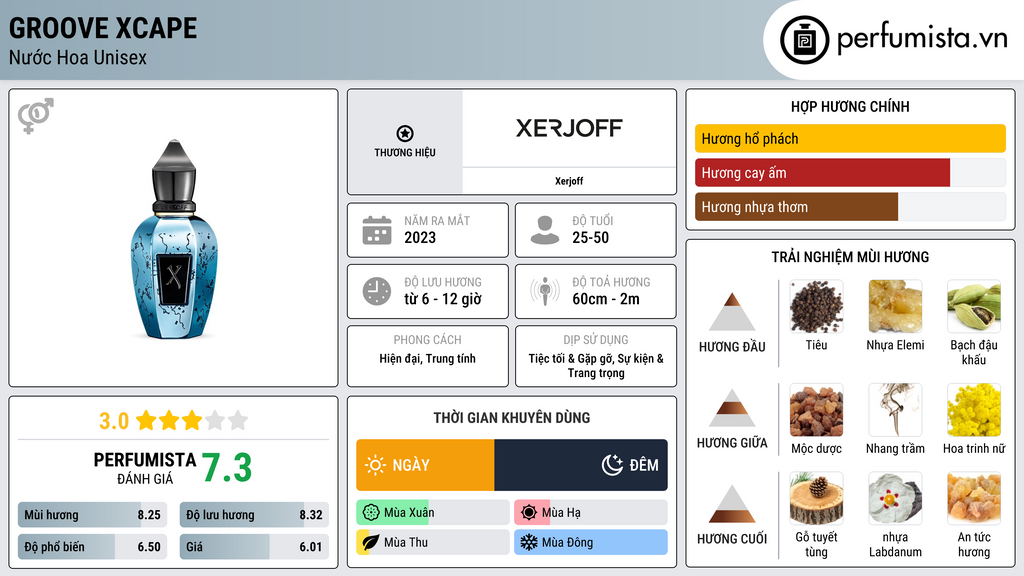This screenshot has height=576, width=1024.
Task: Click the clock icon for Độ lưu hương
Action: coord(376,291)
